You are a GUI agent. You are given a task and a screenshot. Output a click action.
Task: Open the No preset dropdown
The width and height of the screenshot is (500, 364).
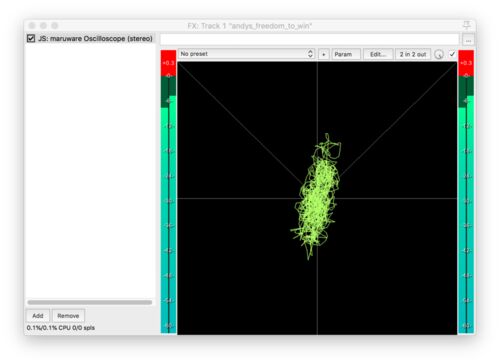point(247,54)
